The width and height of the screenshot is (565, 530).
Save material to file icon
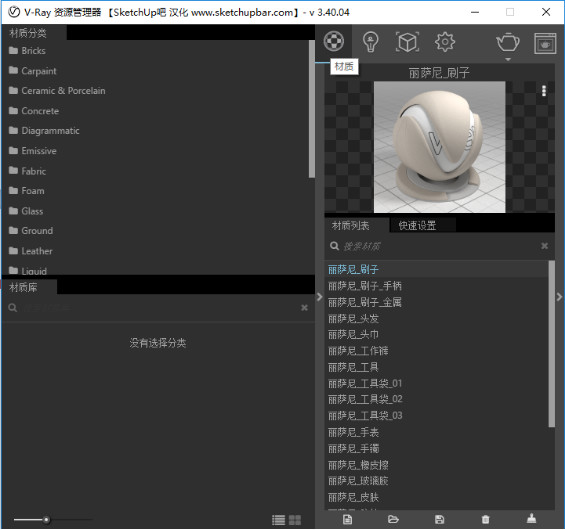[440, 519]
